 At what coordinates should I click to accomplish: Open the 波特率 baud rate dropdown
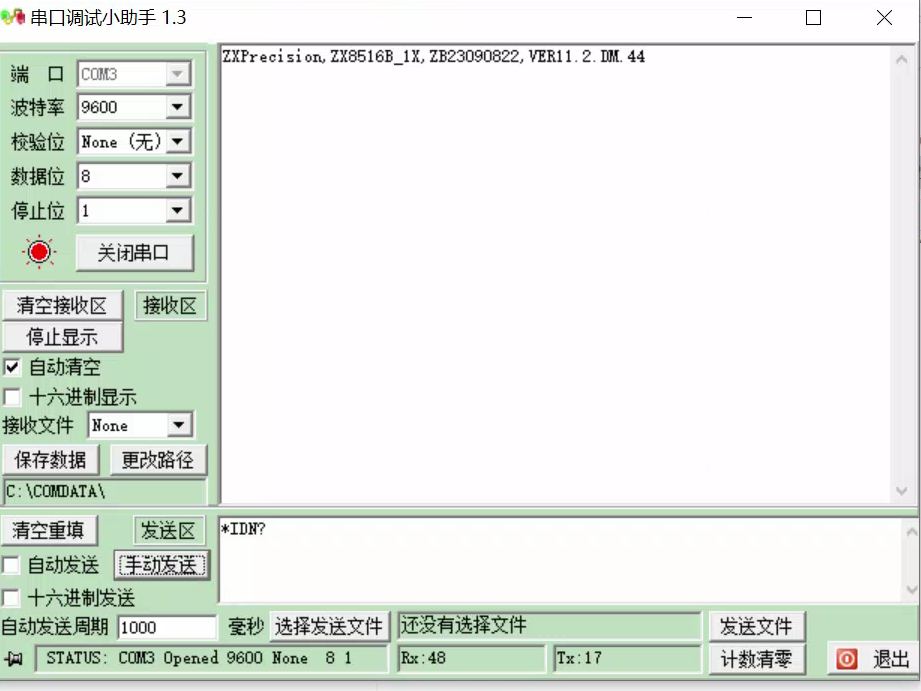click(175, 106)
